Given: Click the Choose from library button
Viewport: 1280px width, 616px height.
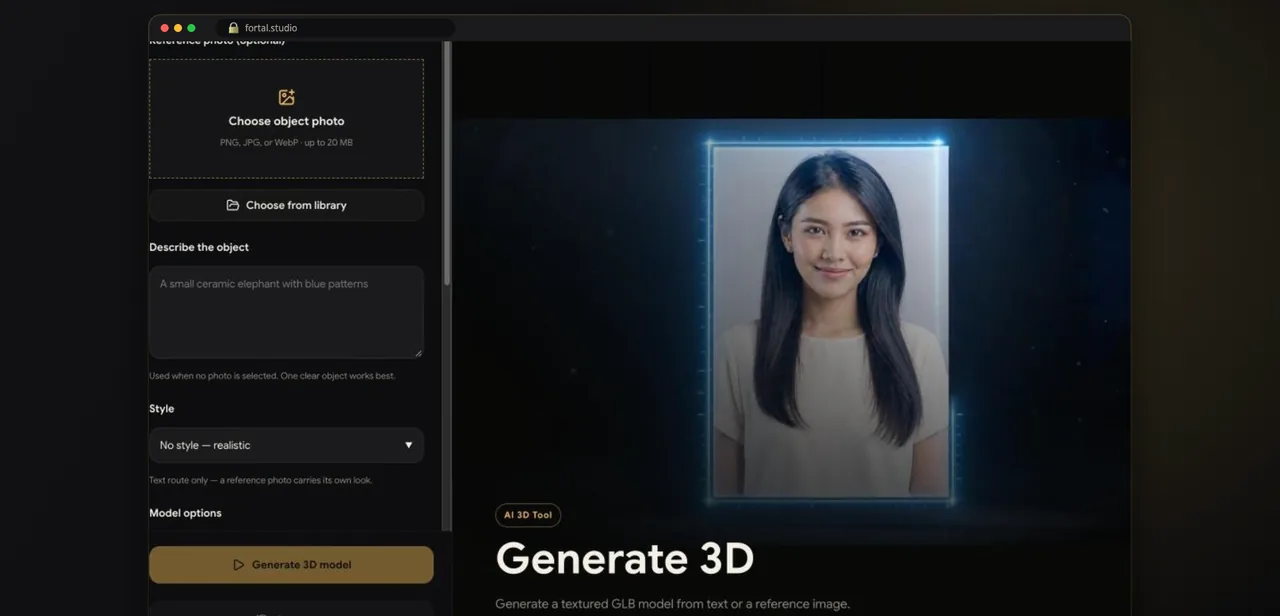Looking at the screenshot, I should coord(286,205).
